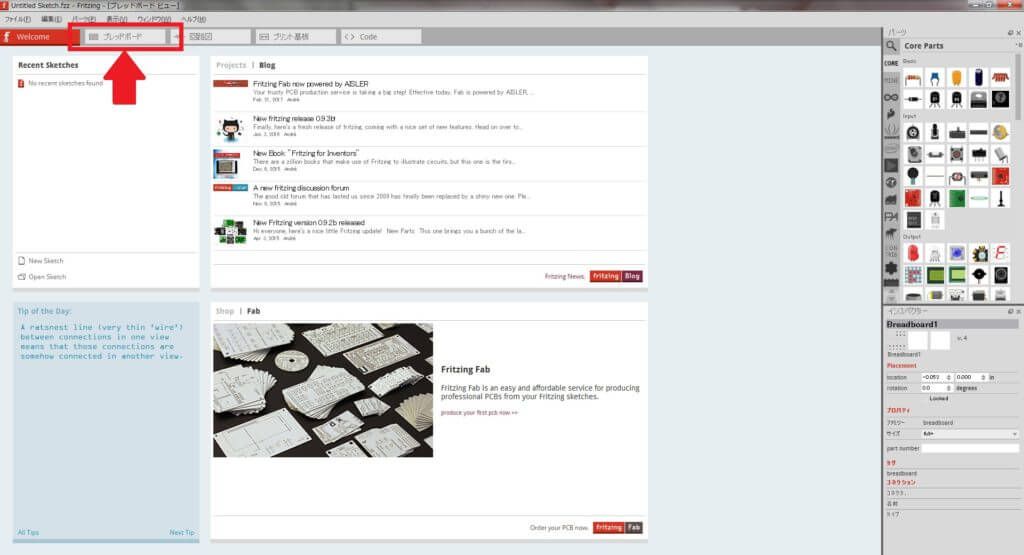The image size is (1024, 555).
Task: Open the Core Parts bin options menu
Action: pyautogui.click(x=1019, y=46)
